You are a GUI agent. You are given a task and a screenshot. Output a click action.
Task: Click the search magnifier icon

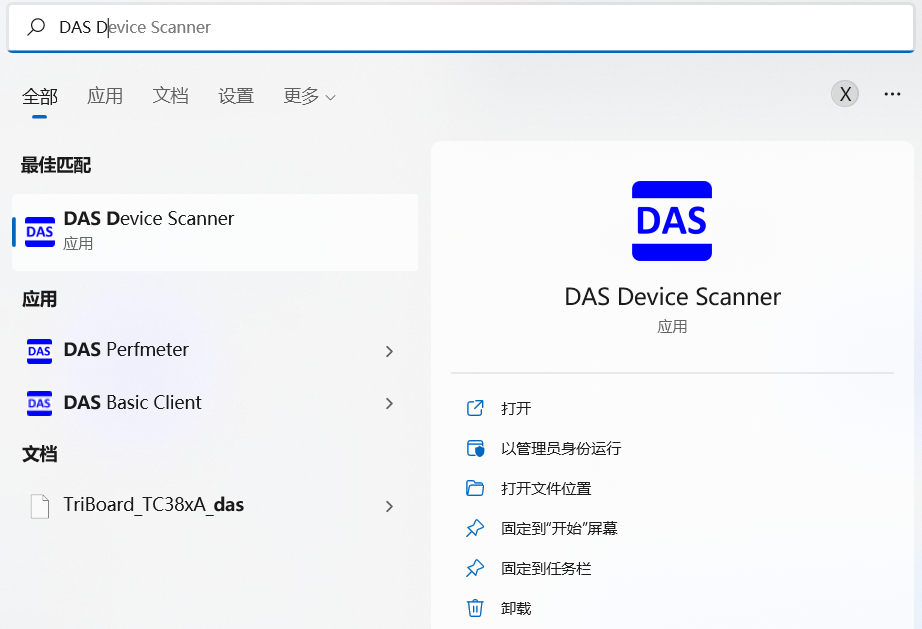click(36, 27)
